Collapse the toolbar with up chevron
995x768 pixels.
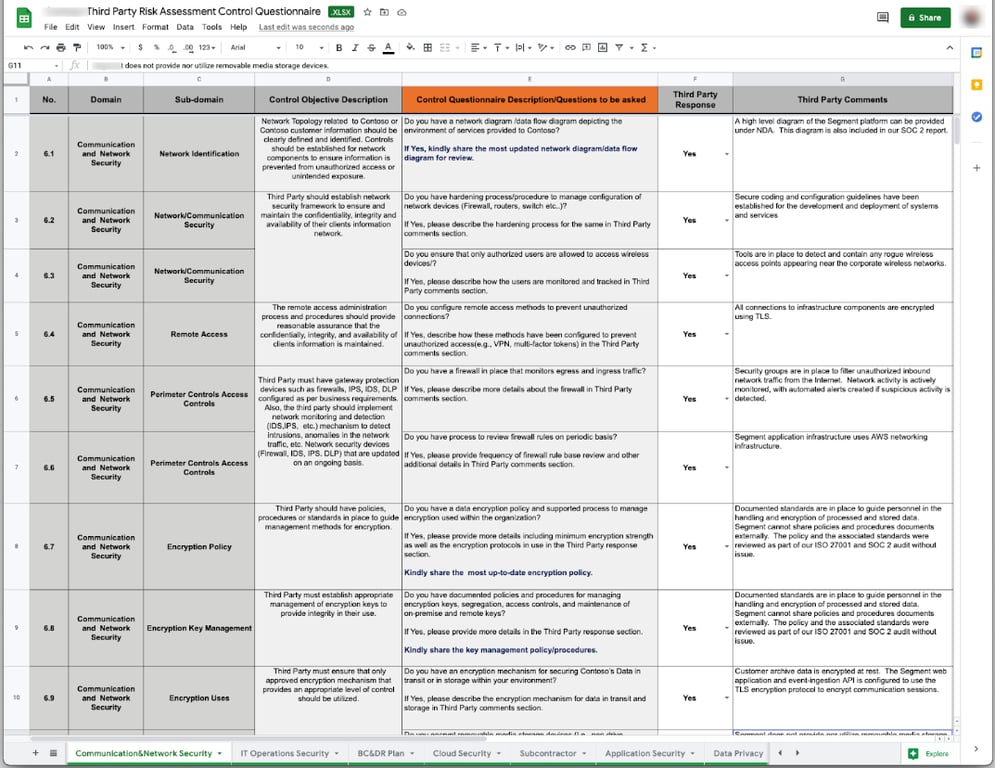pyautogui.click(x=949, y=48)
